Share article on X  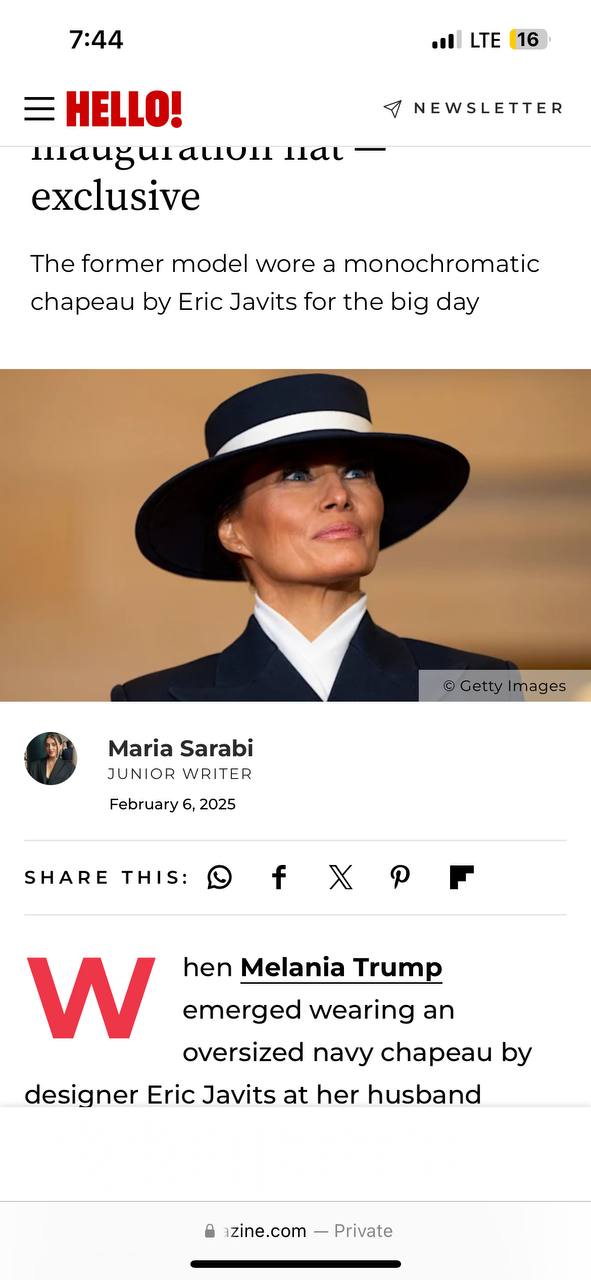pos(340,877)
